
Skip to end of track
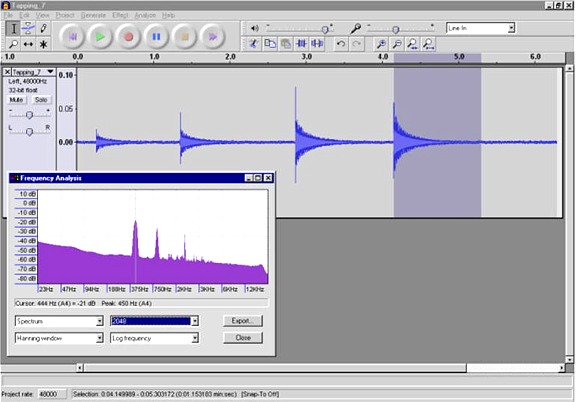pyautogui.click(x=212, y=37)
